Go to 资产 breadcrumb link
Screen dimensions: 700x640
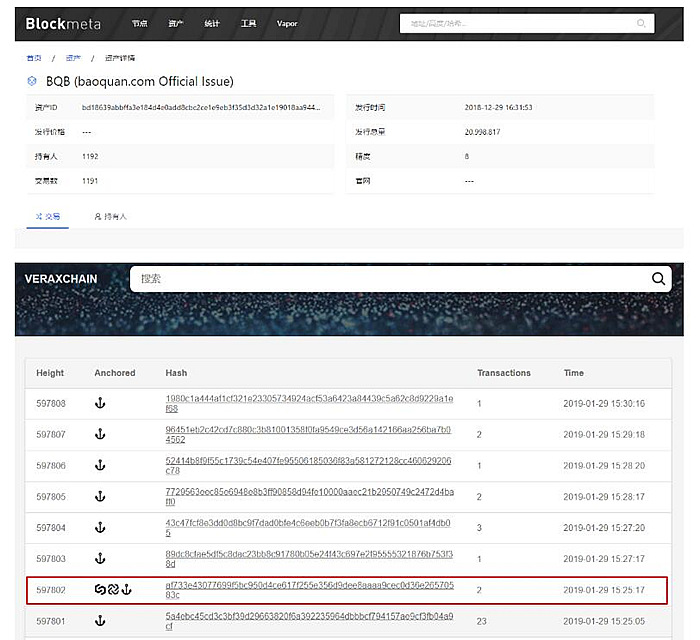pos(73,58)
